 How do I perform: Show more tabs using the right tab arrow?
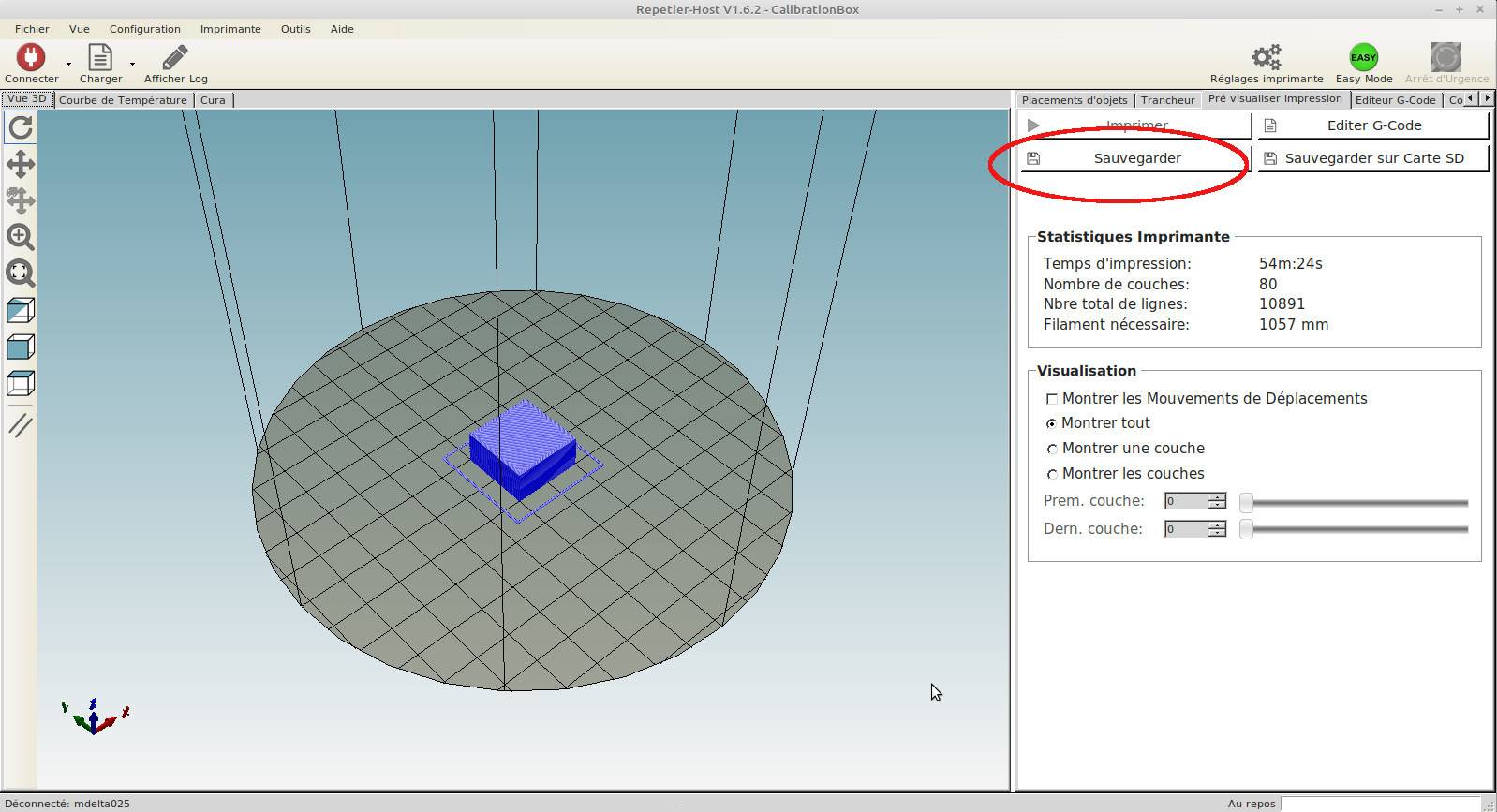tap(1486, 98)
